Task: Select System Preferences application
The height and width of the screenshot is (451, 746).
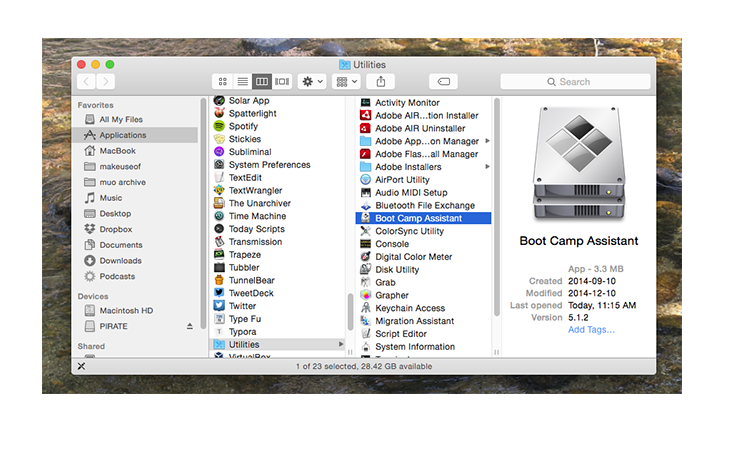Action: [x=269, y=165]
